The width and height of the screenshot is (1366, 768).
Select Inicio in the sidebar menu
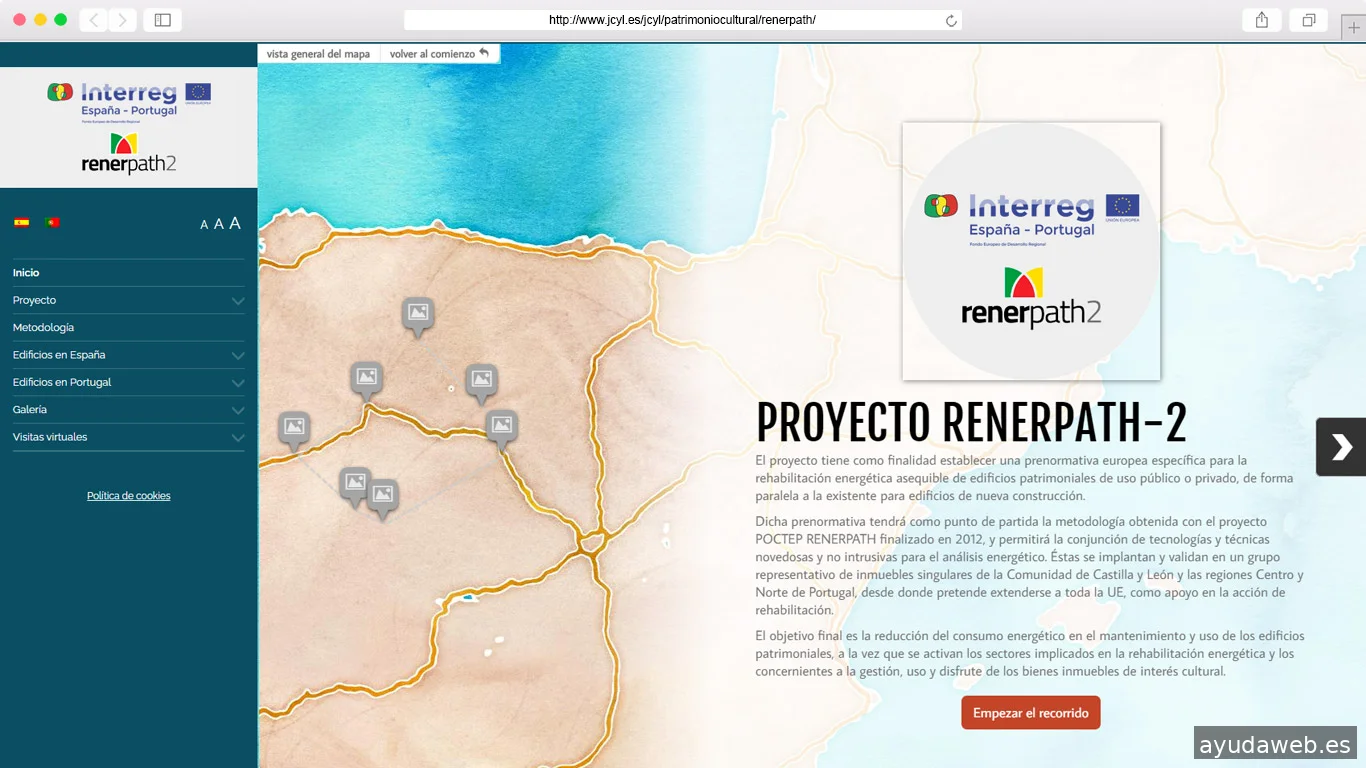click(x=26, y=273)
